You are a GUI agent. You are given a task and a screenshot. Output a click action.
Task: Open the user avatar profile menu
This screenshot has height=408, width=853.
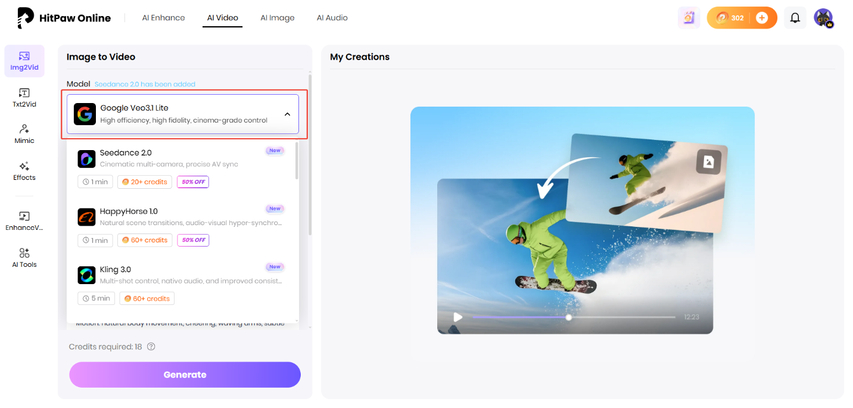pos(824,18)
